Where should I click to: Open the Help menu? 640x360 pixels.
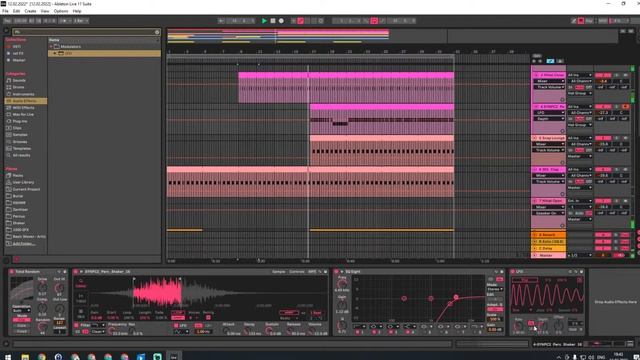coord(77,11)
